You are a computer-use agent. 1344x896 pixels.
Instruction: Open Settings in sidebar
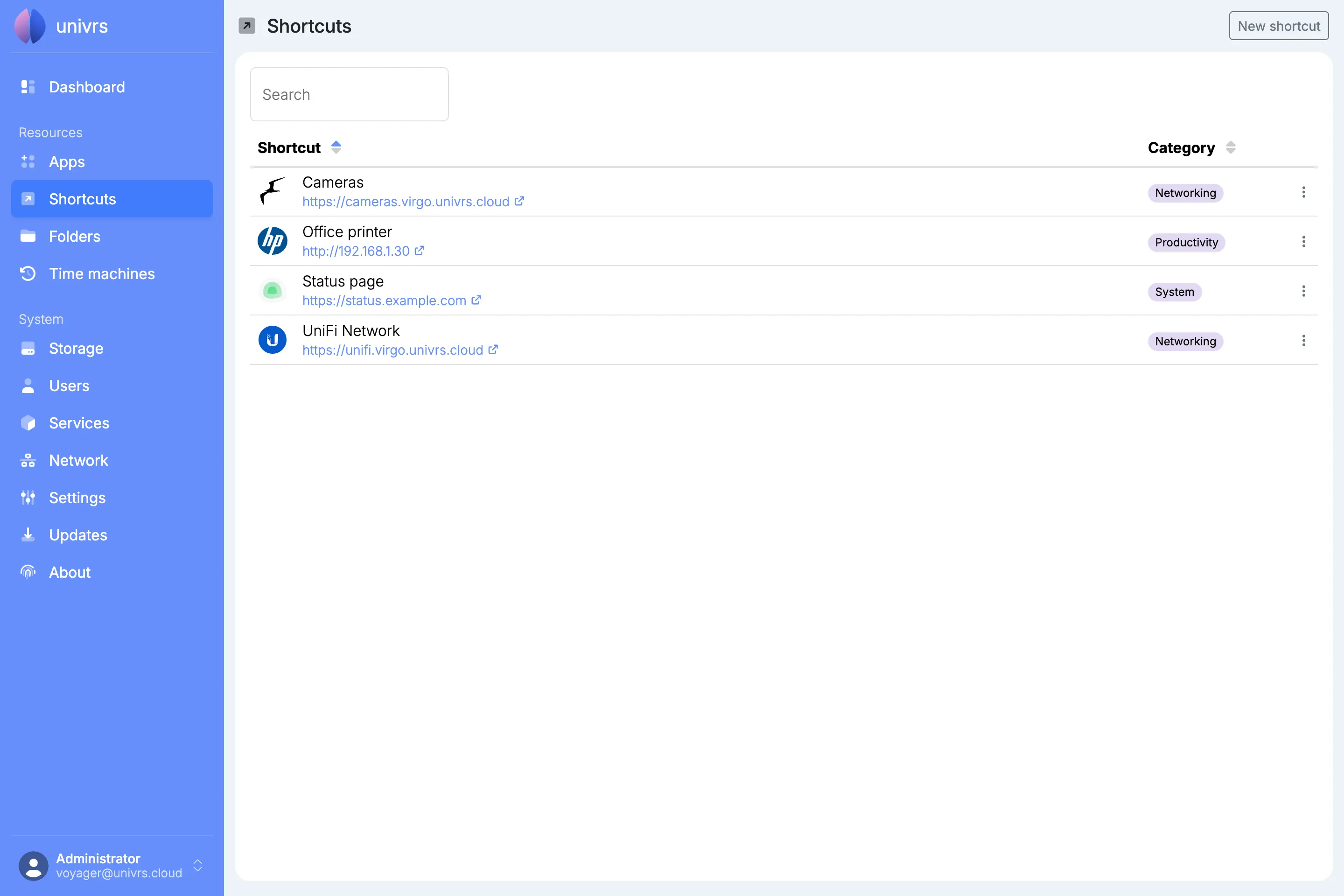(112, 498)
